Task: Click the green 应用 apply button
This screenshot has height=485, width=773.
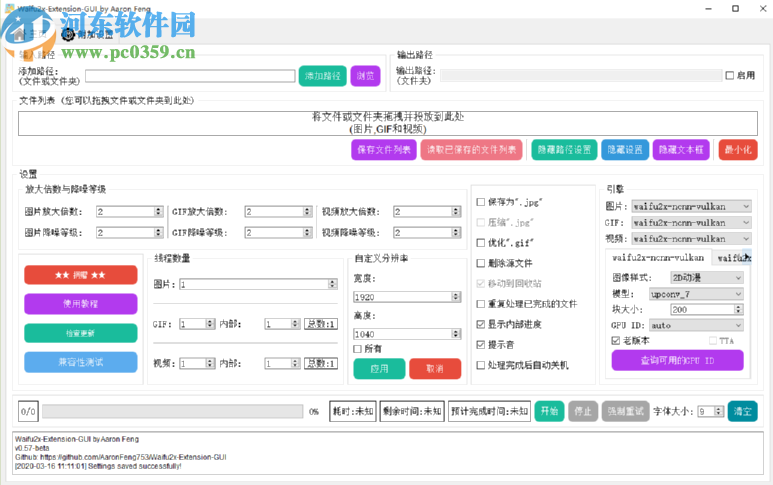Action: click(379, 369)
